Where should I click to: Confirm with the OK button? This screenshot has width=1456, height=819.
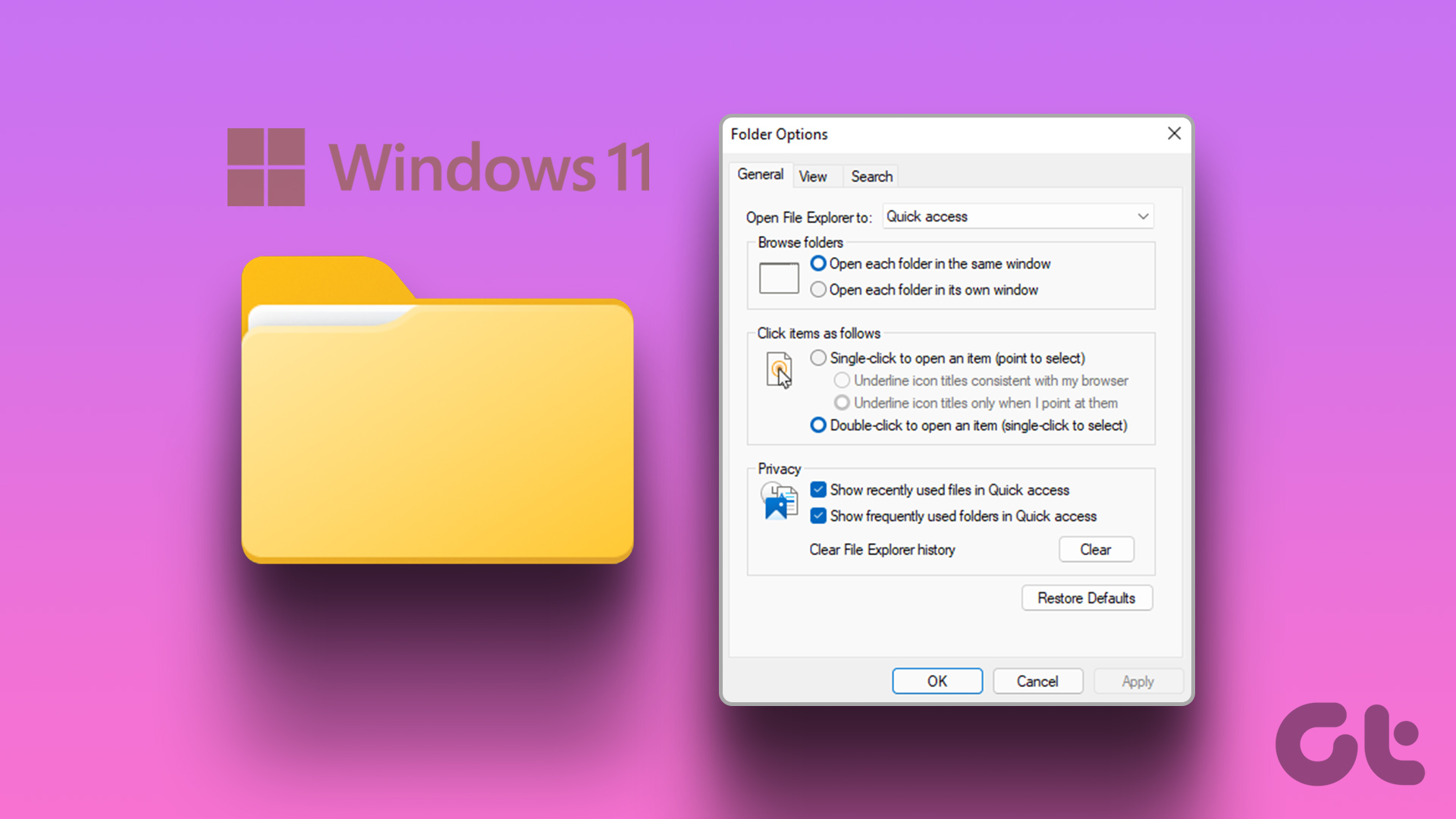click(x=937, y=681)
